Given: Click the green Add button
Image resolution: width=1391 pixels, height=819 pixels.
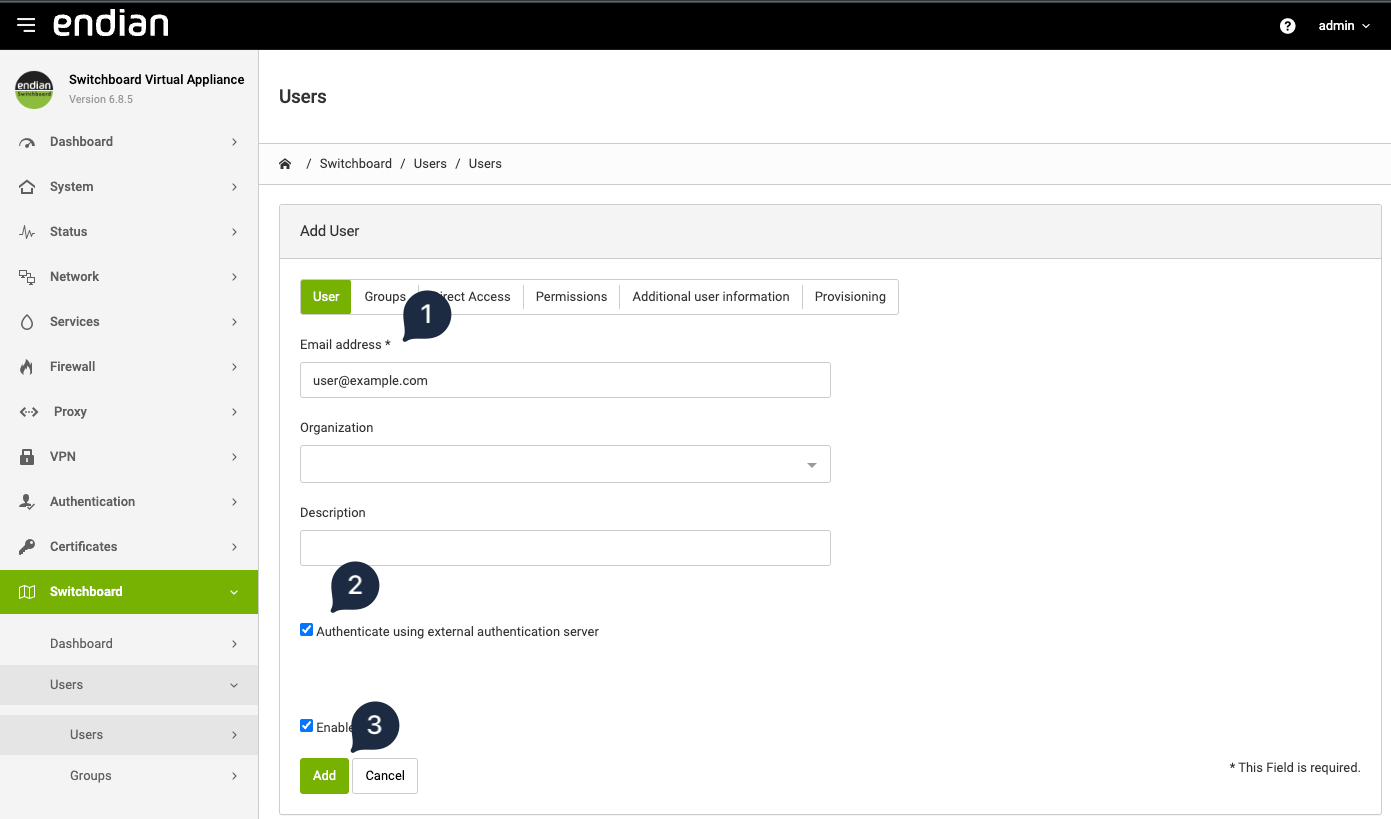Looking at the screenshot, I should (324, 776).
